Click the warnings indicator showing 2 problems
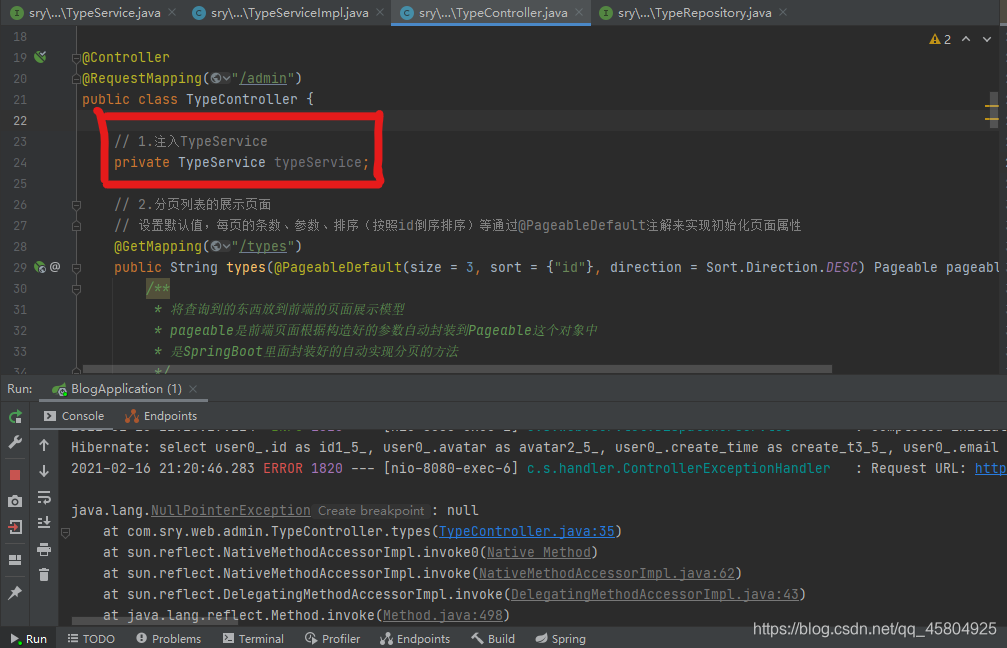This screenshot has height=648, width=1007. coord(940,39)
